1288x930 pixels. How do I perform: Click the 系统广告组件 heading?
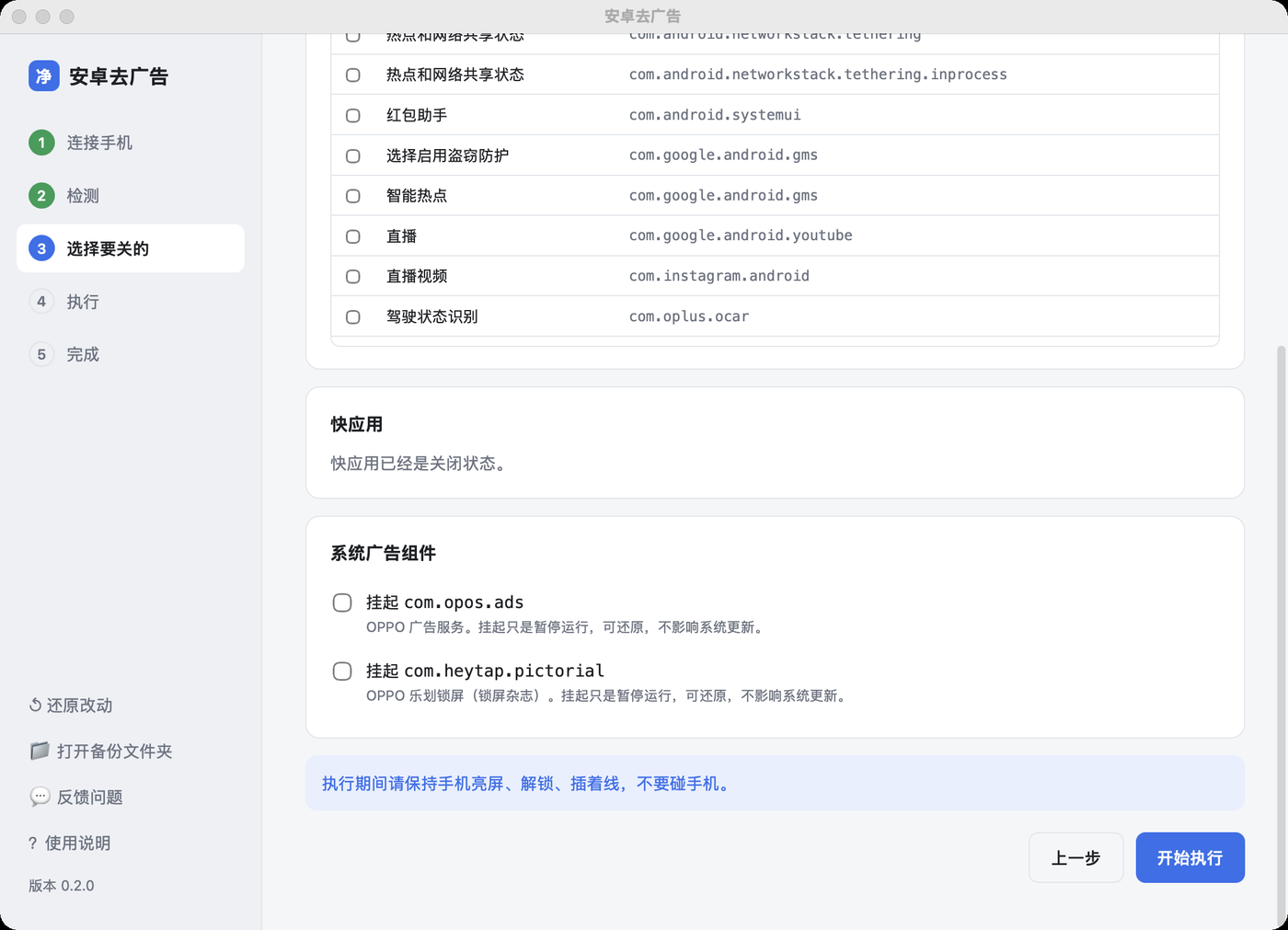[384, 553]
